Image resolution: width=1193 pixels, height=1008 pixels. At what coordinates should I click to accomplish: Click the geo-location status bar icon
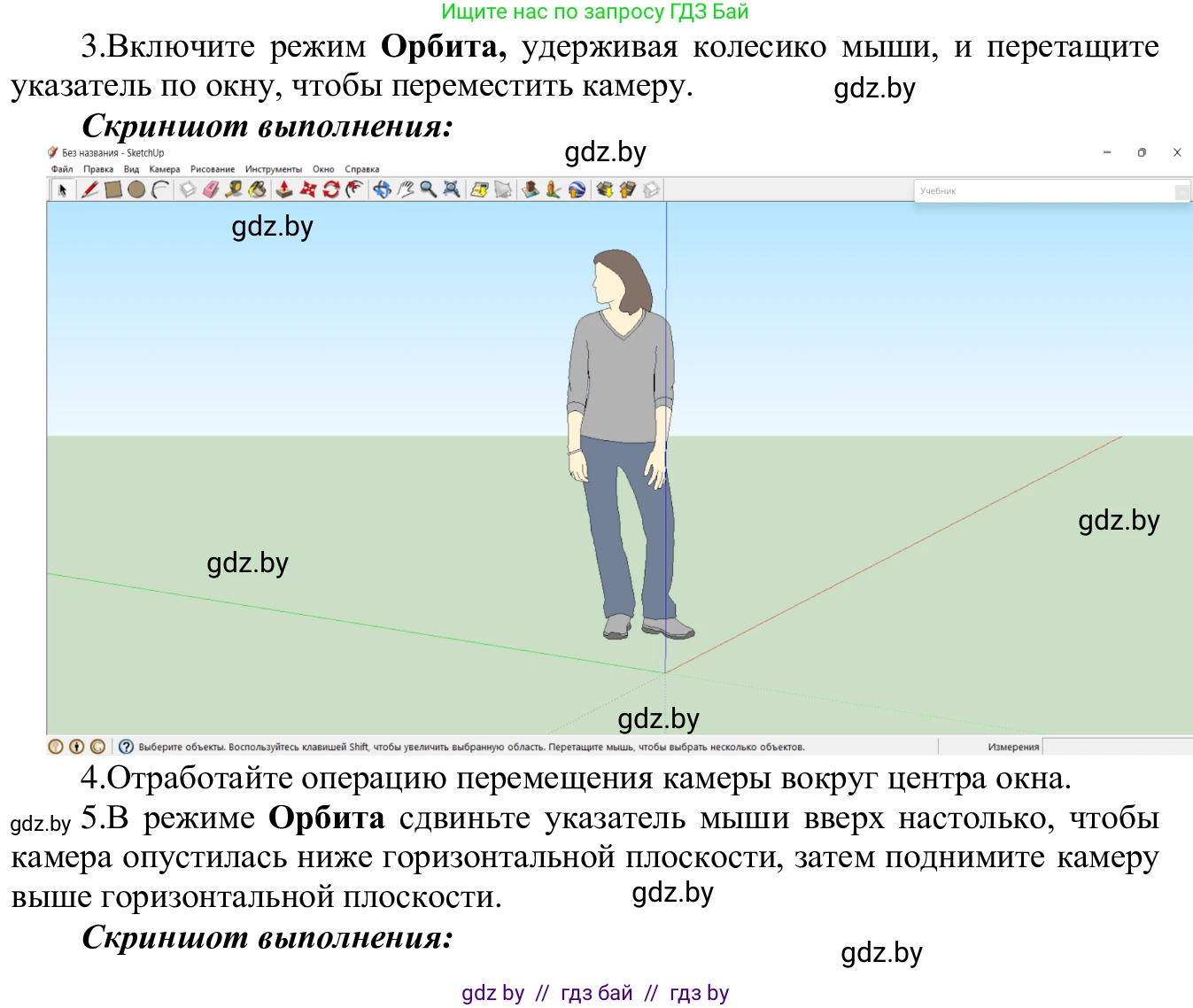[56, 747]
